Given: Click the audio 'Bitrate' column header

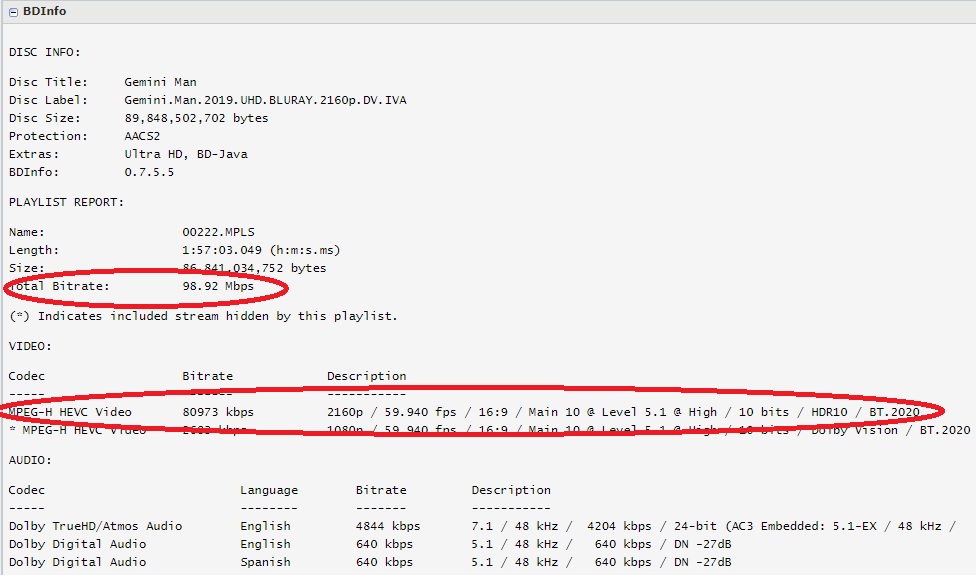Looking at the screenshot, I should click(381, 490).
